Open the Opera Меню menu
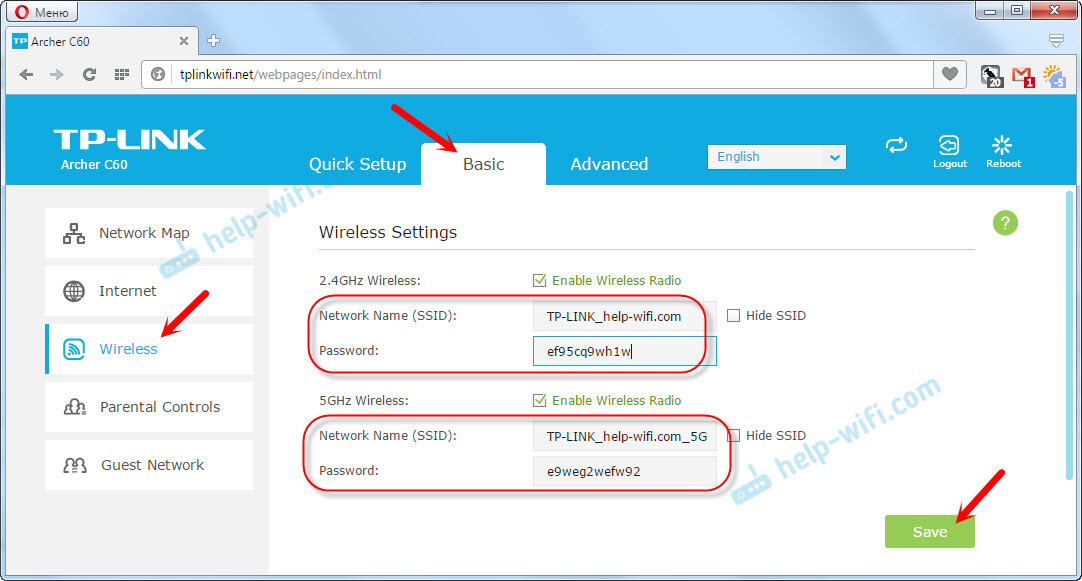 [x=40, y=13]
